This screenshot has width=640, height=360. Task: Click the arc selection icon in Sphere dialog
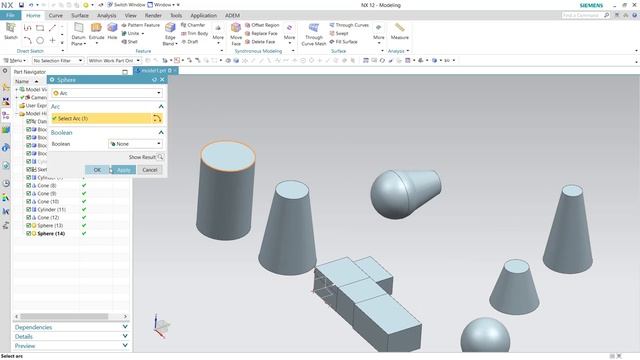(157, 118)
